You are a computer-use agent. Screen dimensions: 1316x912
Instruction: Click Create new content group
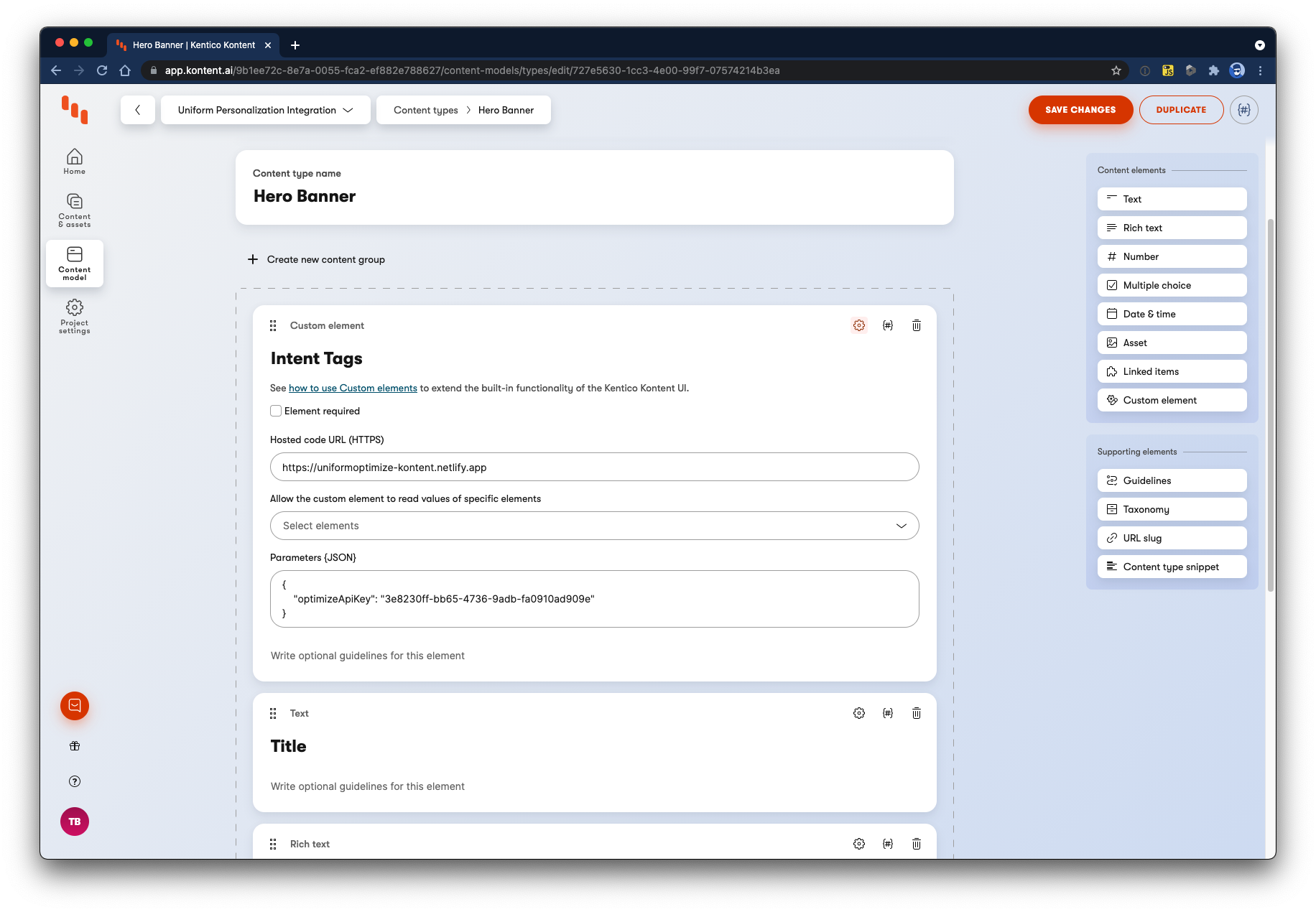[x=326, y=259]
